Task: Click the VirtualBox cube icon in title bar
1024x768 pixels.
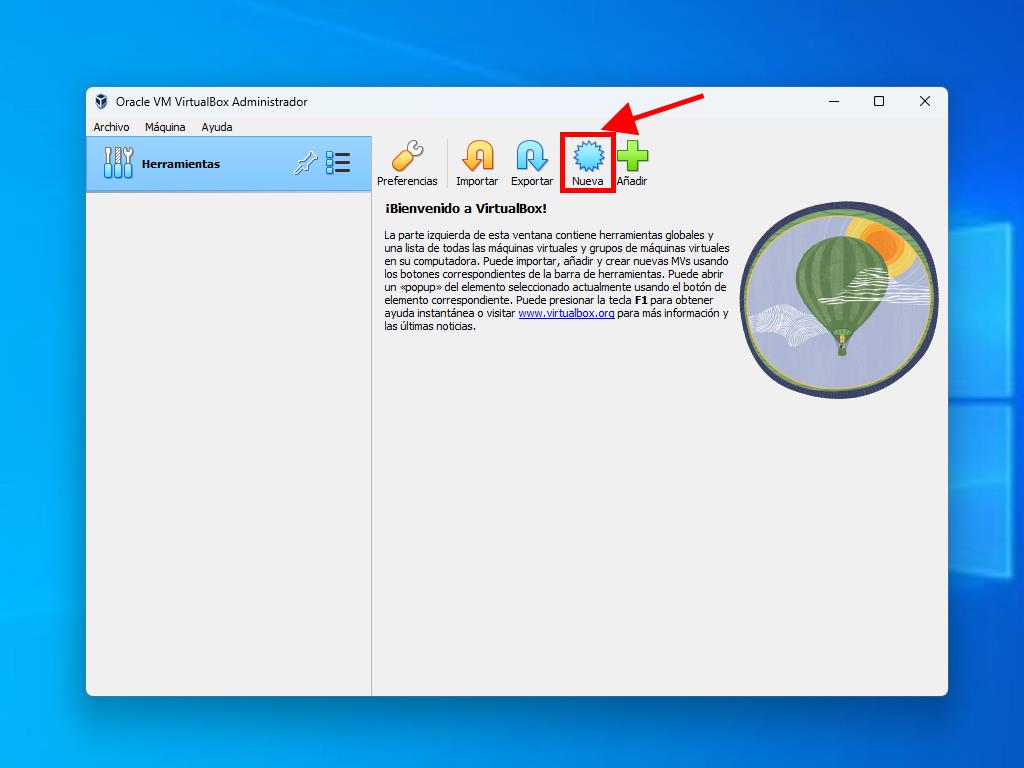Action: point(101,101)
